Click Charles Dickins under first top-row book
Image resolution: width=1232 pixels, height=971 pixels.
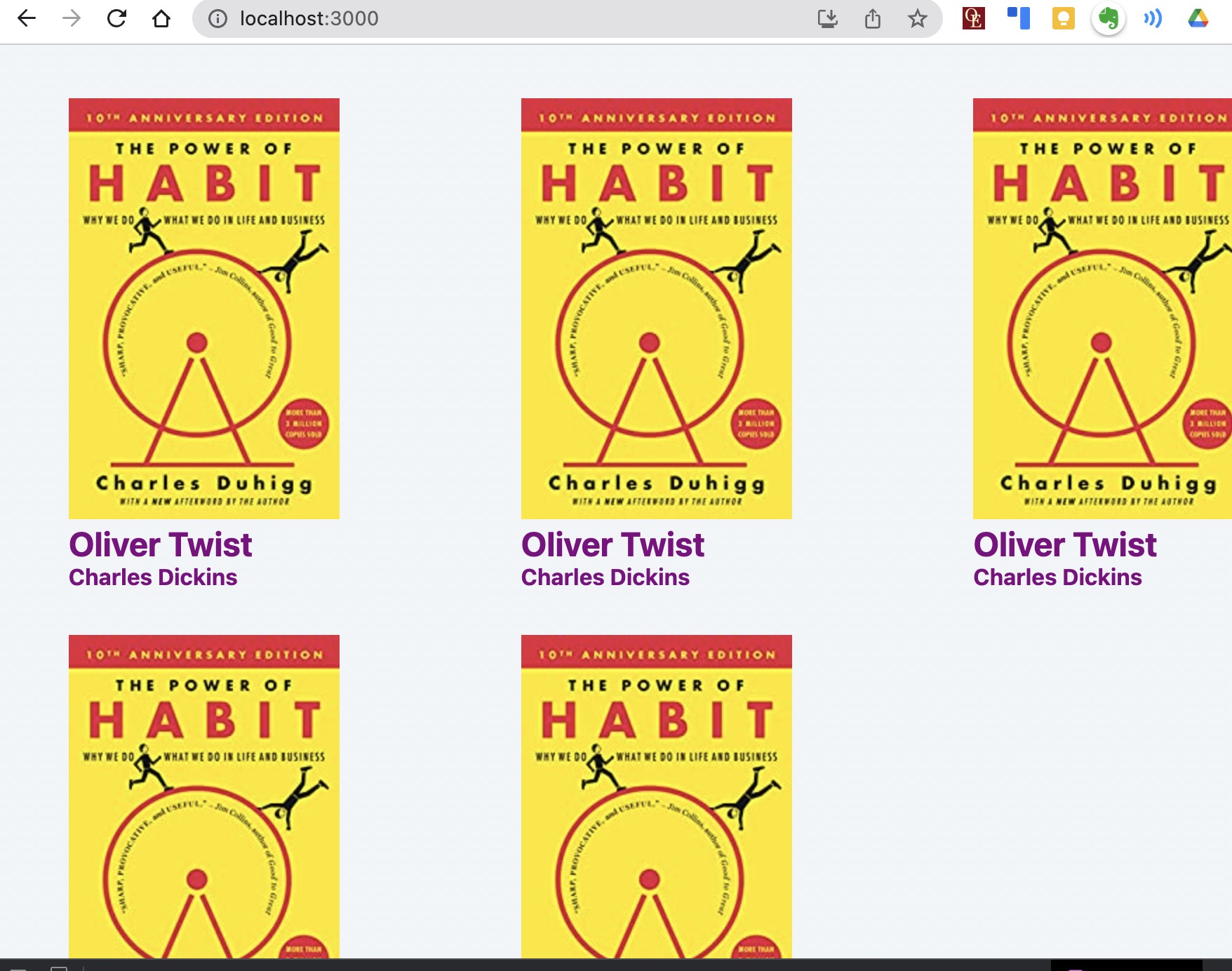pyautogui.click(x=153, y=577)
